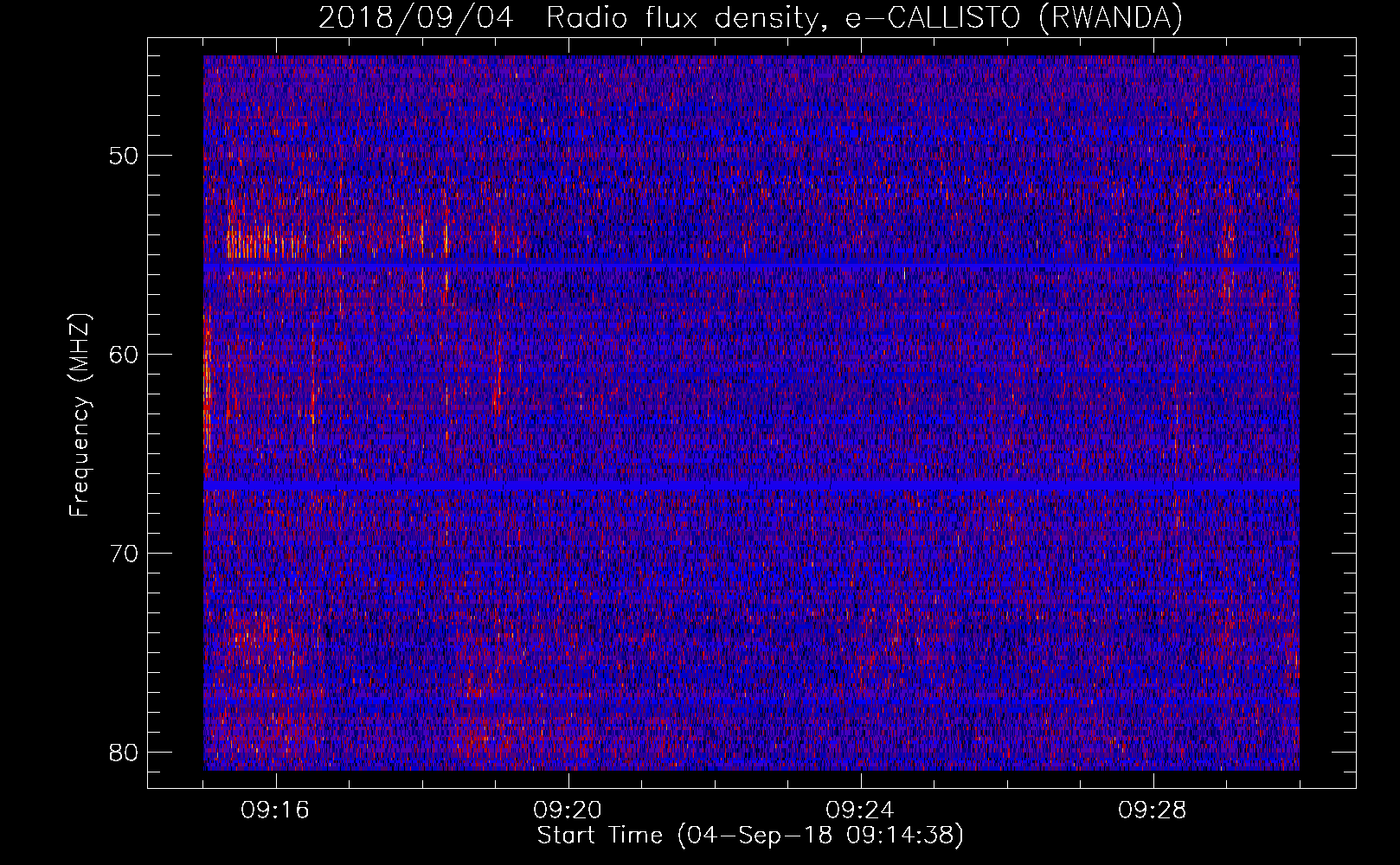Click the 50 frequency tick label

pos(125,156)
